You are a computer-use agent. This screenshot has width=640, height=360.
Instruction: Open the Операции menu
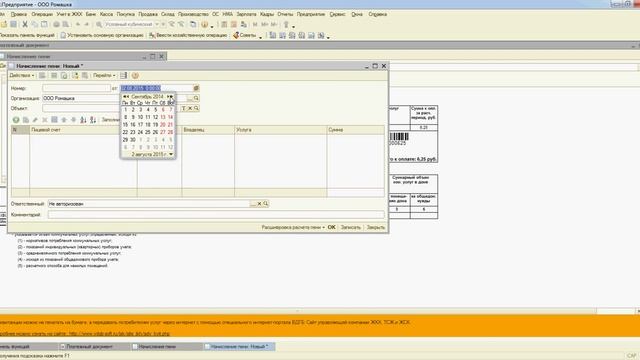tap(42, 14)
